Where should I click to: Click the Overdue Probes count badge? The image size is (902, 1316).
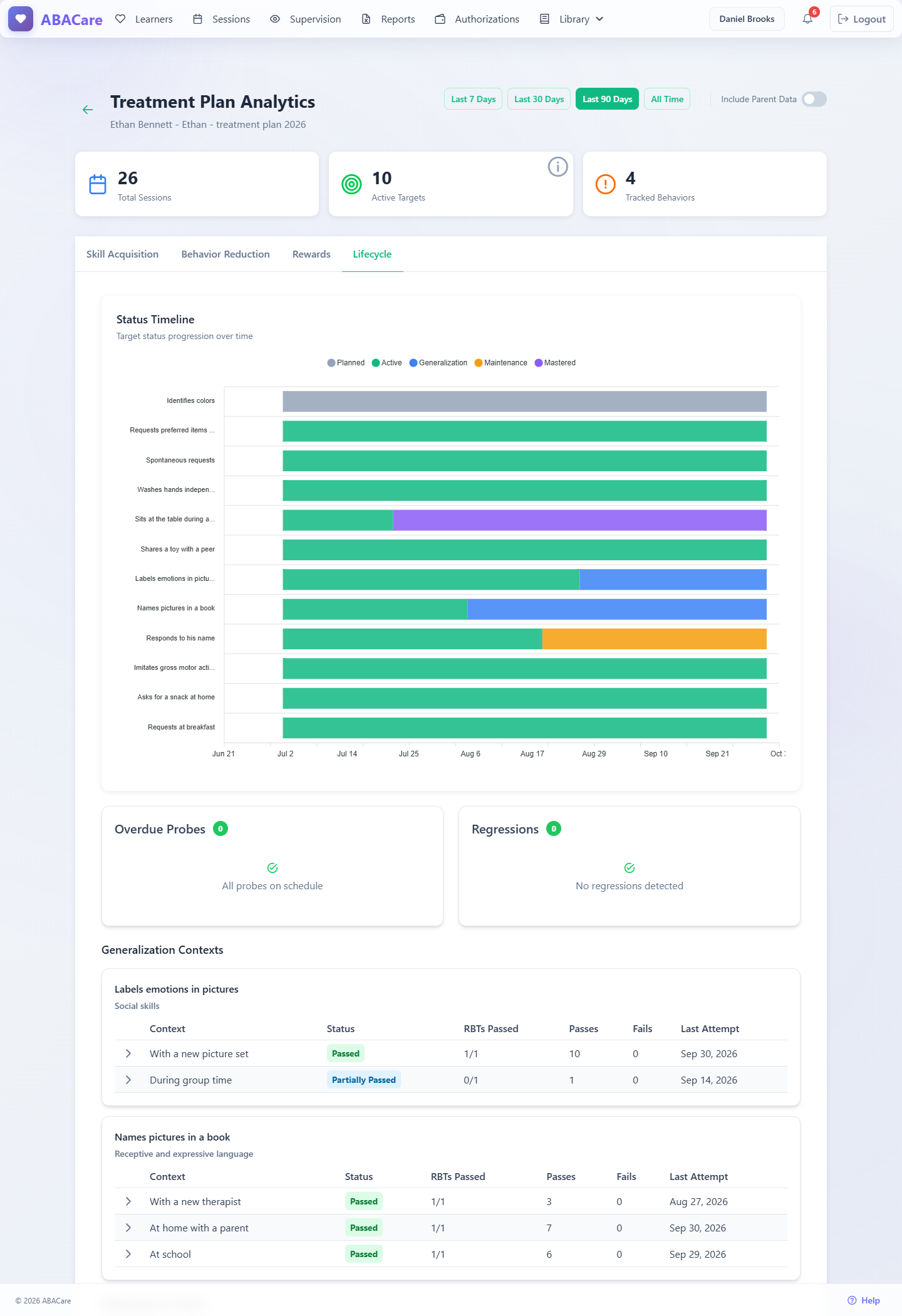coord(220,828)
